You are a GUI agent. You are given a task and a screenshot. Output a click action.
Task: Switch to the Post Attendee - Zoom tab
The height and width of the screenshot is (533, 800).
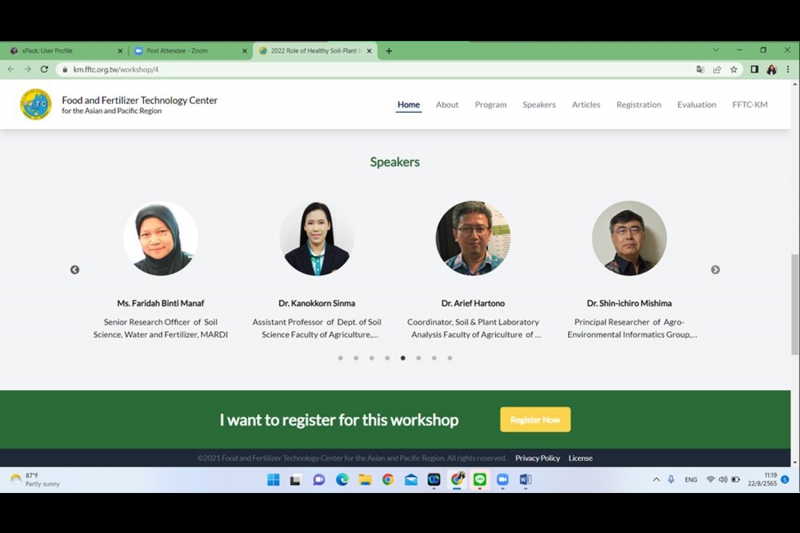pos(185,51)
